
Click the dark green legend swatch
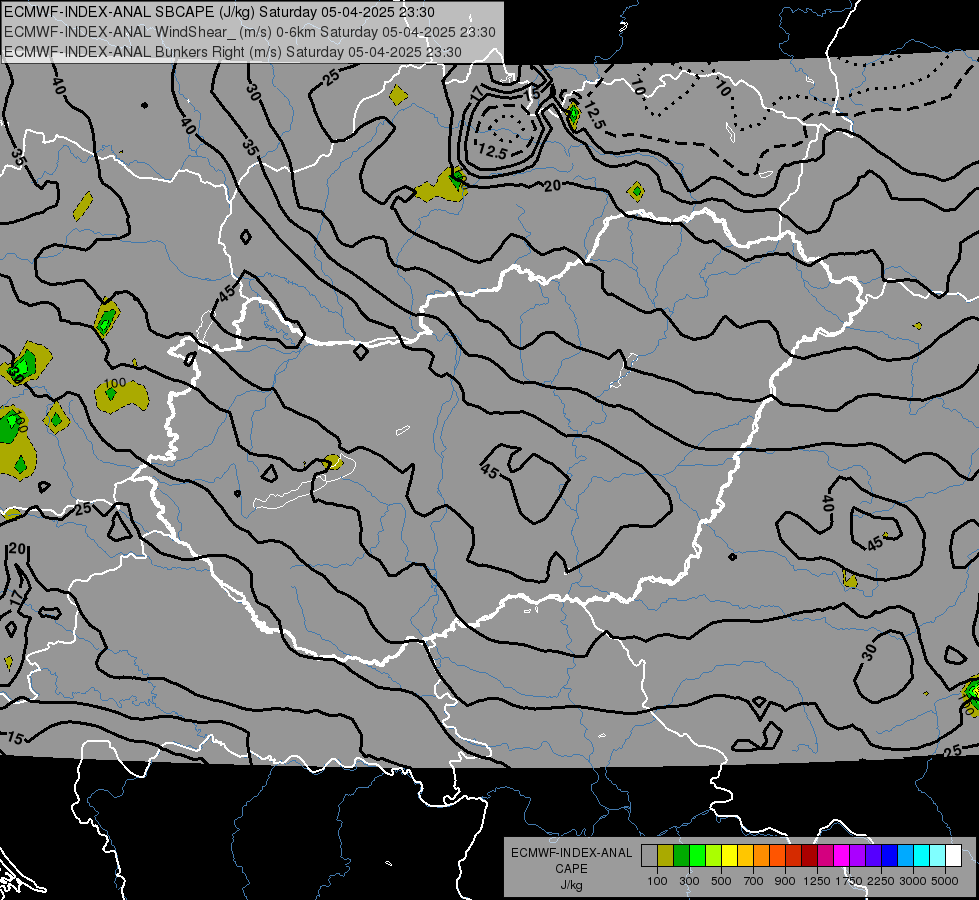(682, 856)
